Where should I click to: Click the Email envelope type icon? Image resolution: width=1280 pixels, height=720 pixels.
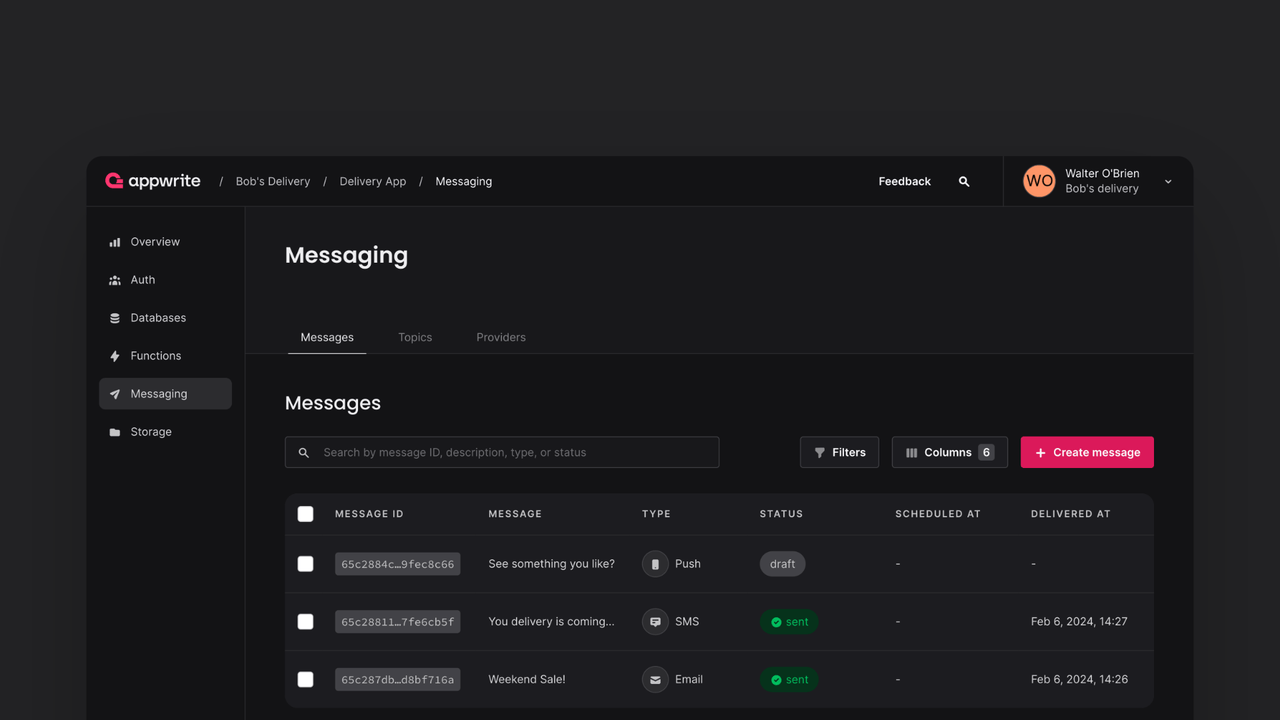pos(655,680)
